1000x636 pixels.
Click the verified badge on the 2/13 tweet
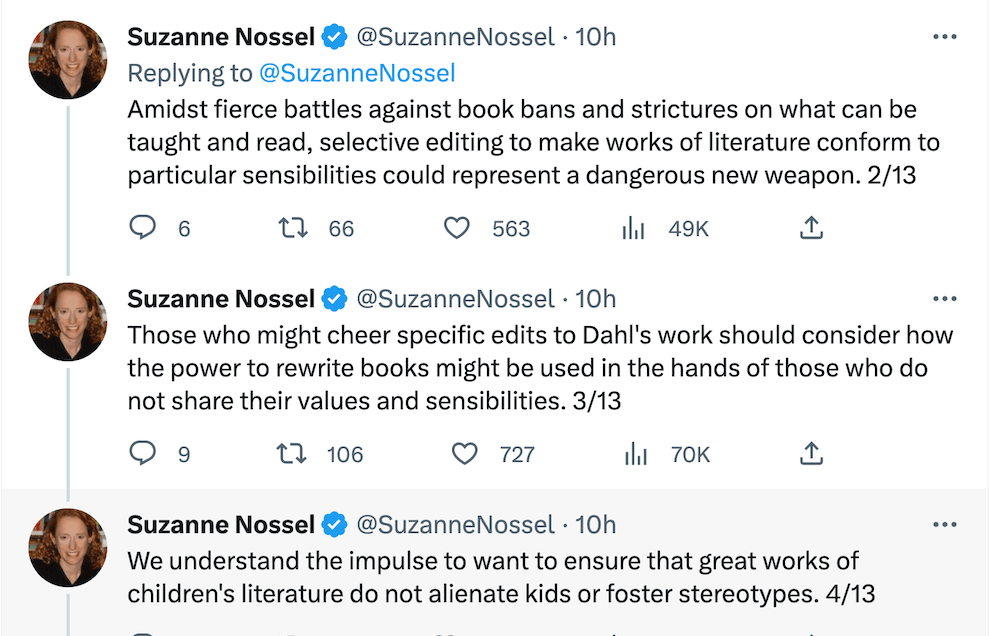[335, 38]
